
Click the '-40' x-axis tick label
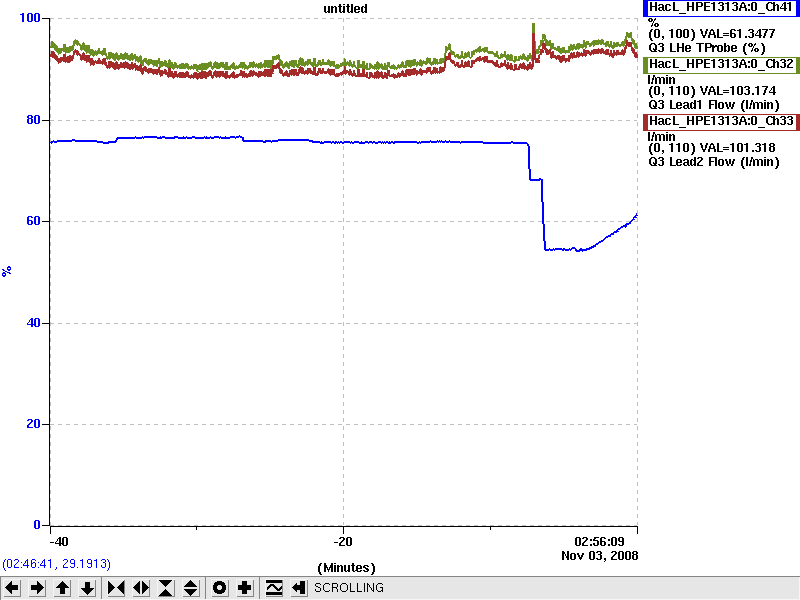point(59,542)
